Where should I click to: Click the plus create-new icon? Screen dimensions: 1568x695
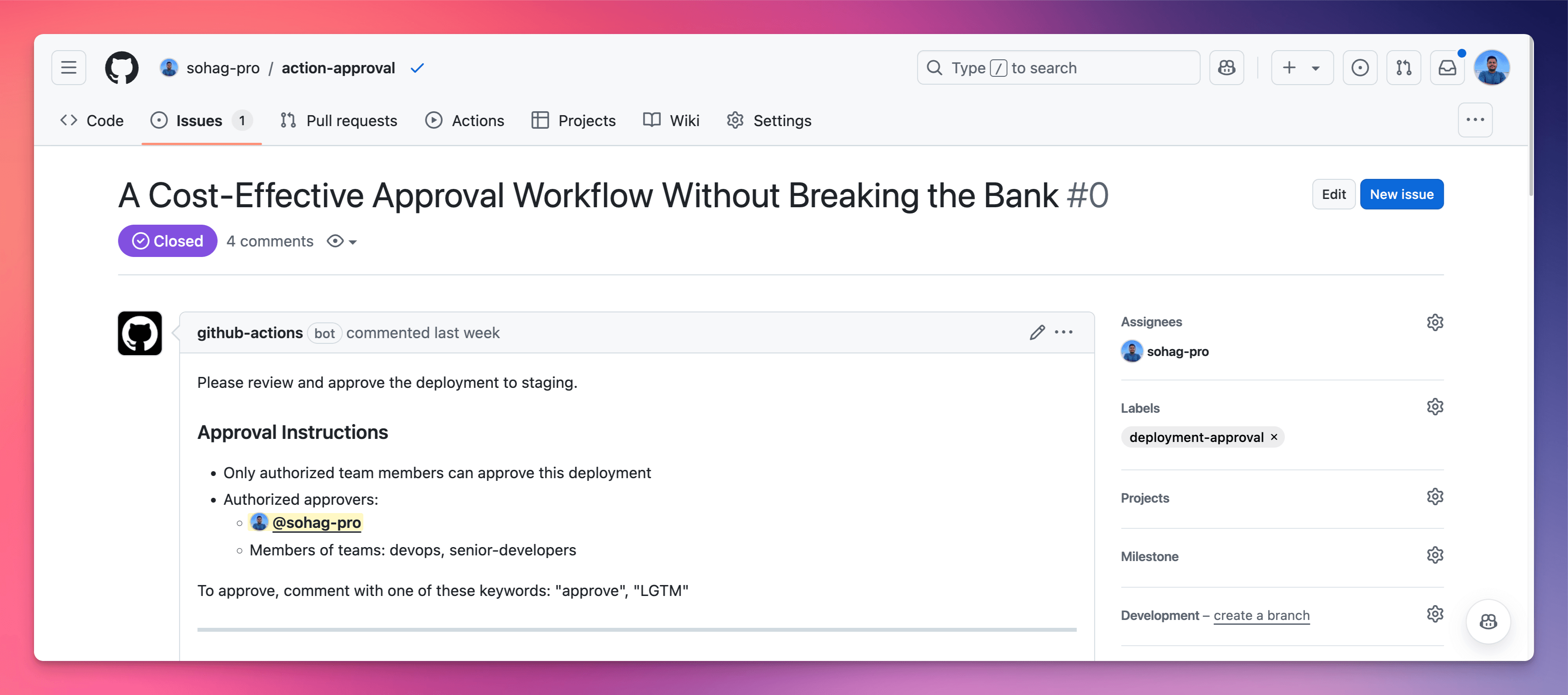point(1288,68)
